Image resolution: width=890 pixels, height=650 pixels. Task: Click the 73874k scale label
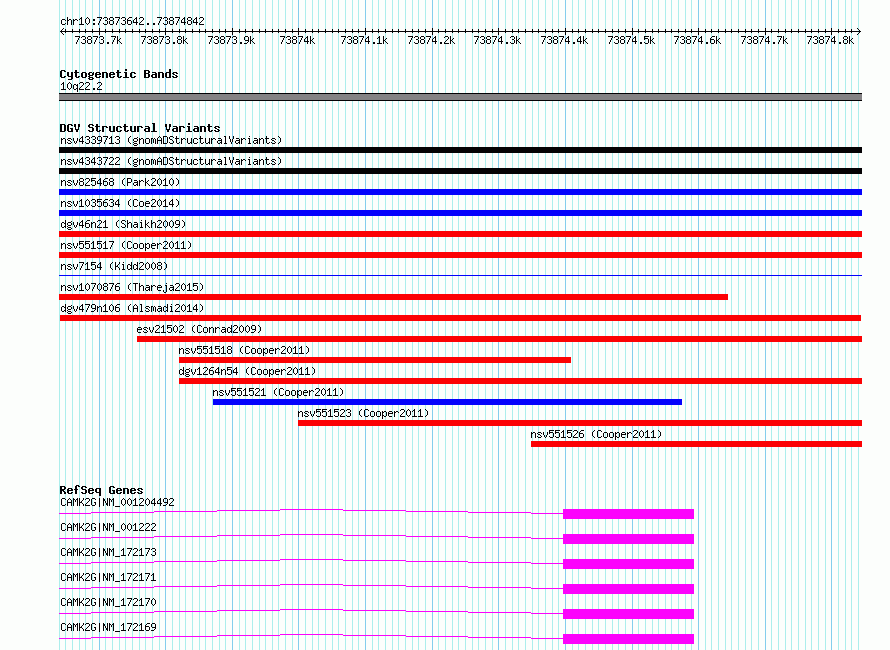click(297, 40)
